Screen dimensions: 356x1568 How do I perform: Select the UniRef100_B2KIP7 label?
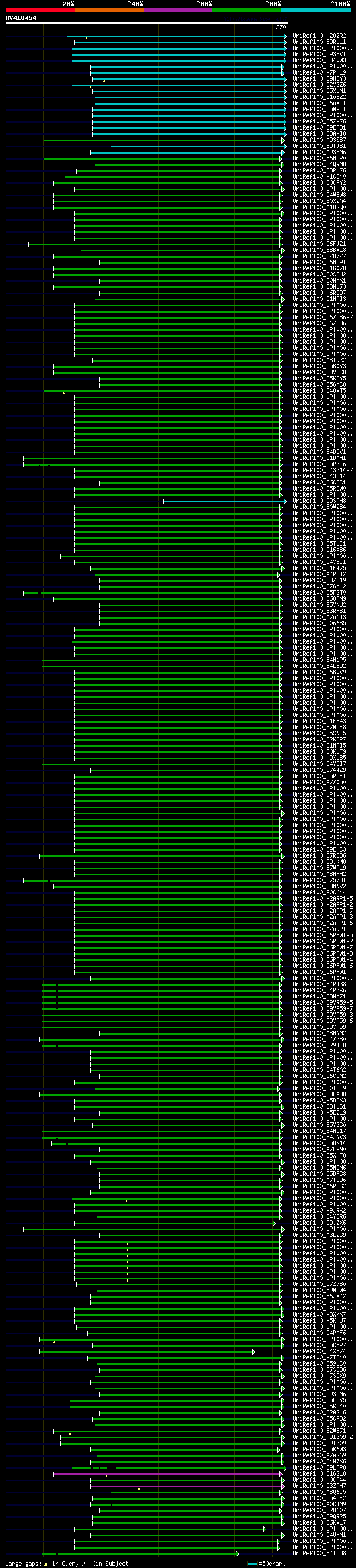pyautogui.click(x=319, y=740)
